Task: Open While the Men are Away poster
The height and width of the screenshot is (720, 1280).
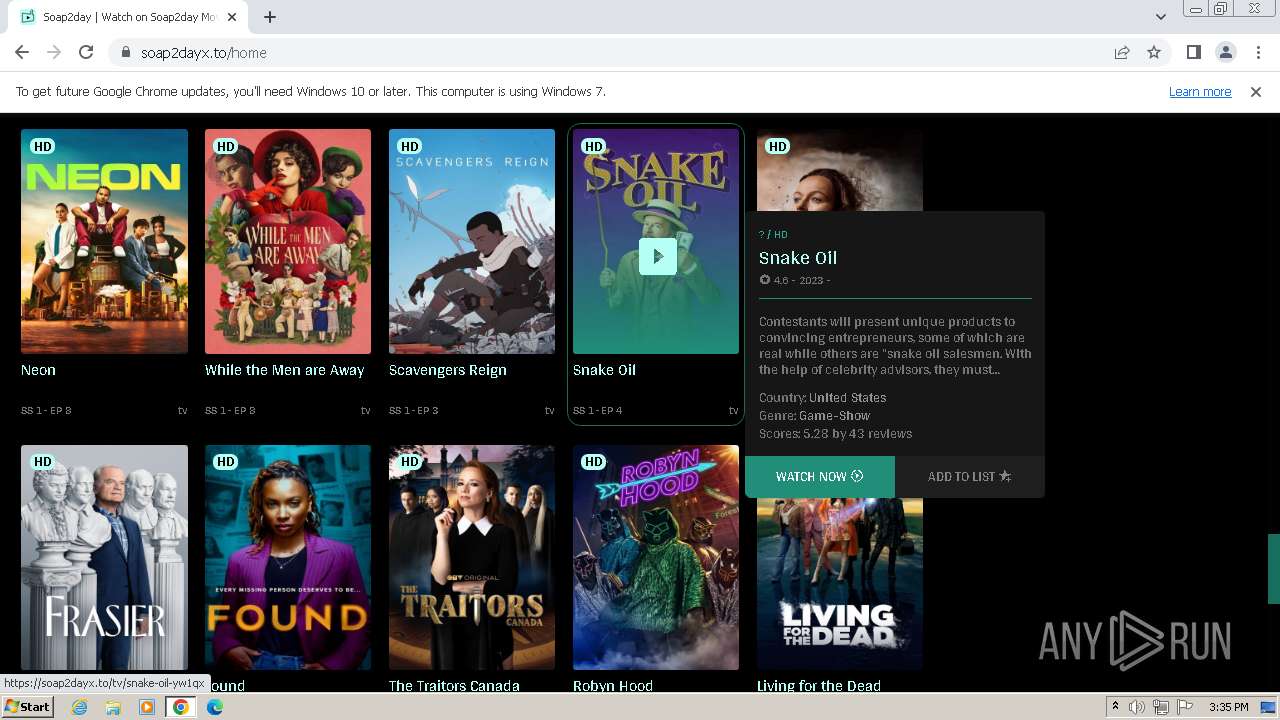Action: point(288,241)
